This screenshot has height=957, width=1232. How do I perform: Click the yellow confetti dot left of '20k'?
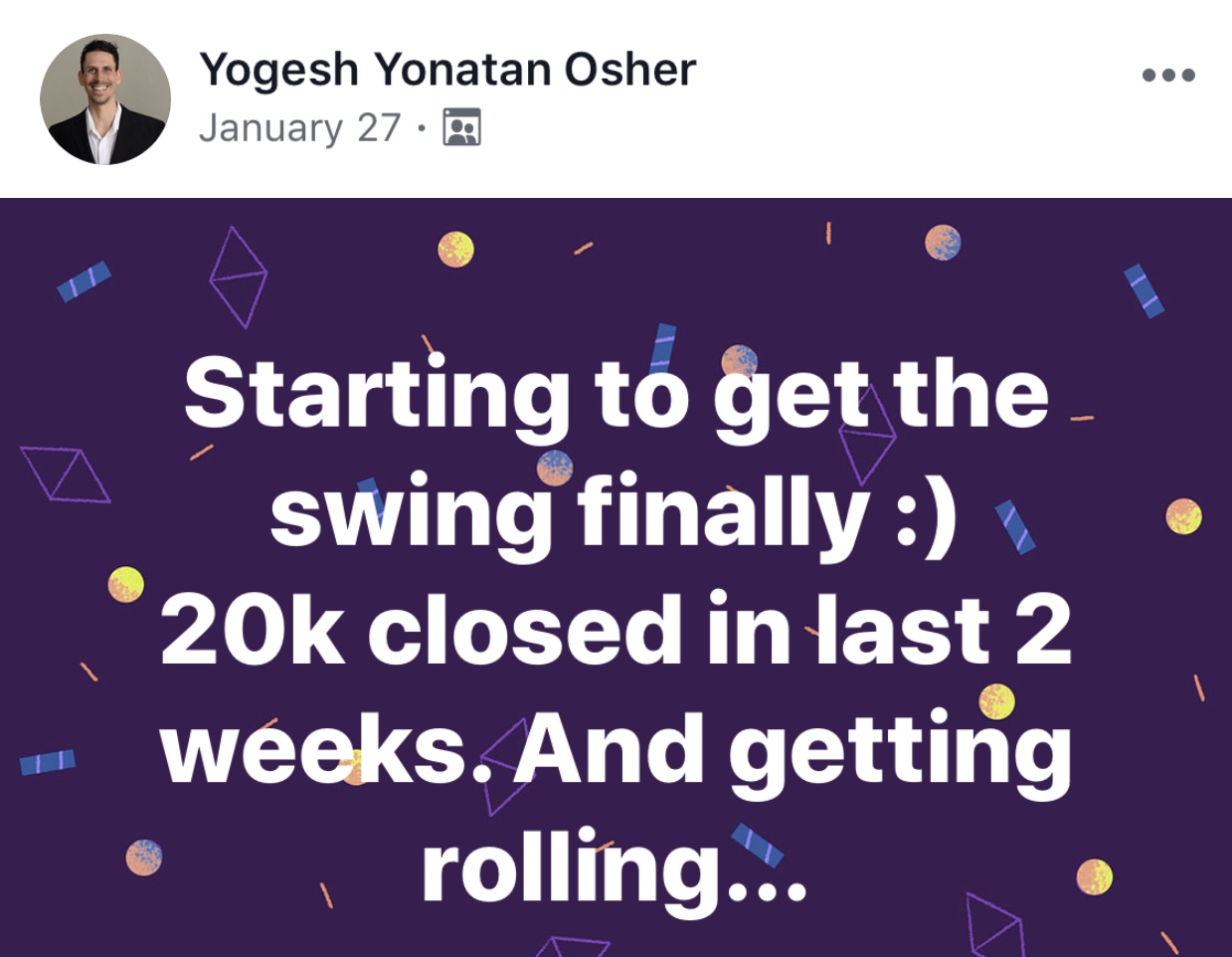pos(126,584)
